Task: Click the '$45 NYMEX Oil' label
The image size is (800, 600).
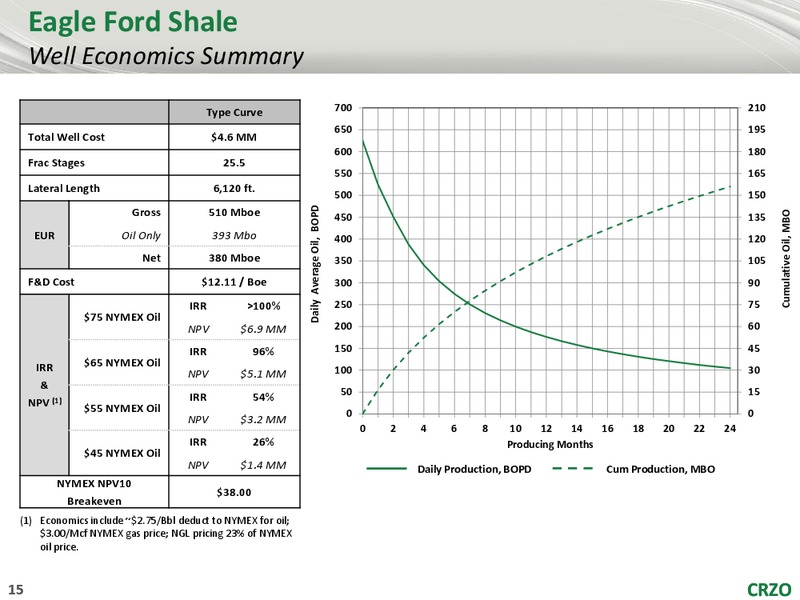Action: click(122, 453)
